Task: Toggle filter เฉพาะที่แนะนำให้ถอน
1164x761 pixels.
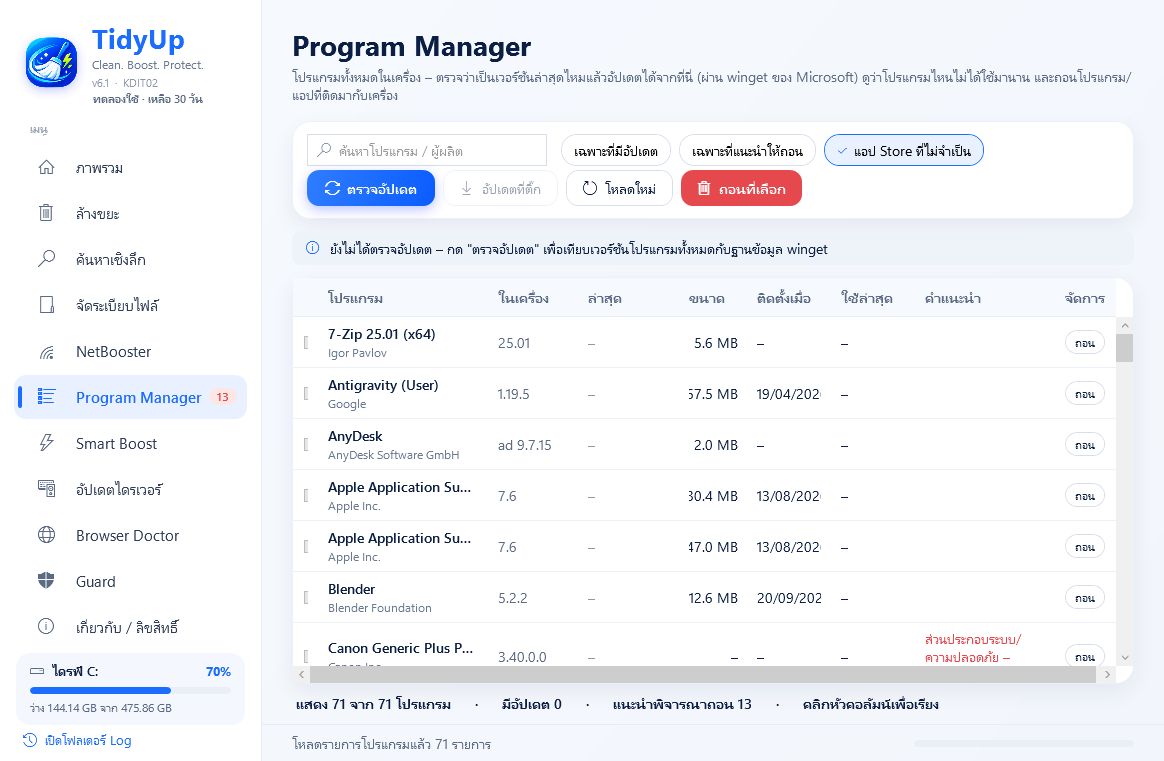Action: [747, 151]
